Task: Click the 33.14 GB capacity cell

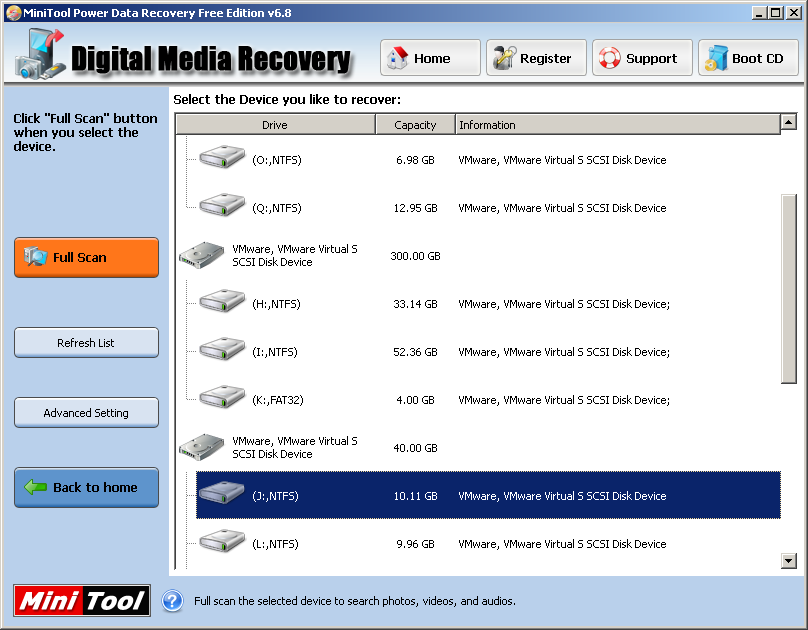Action: [x=415, y=304]
